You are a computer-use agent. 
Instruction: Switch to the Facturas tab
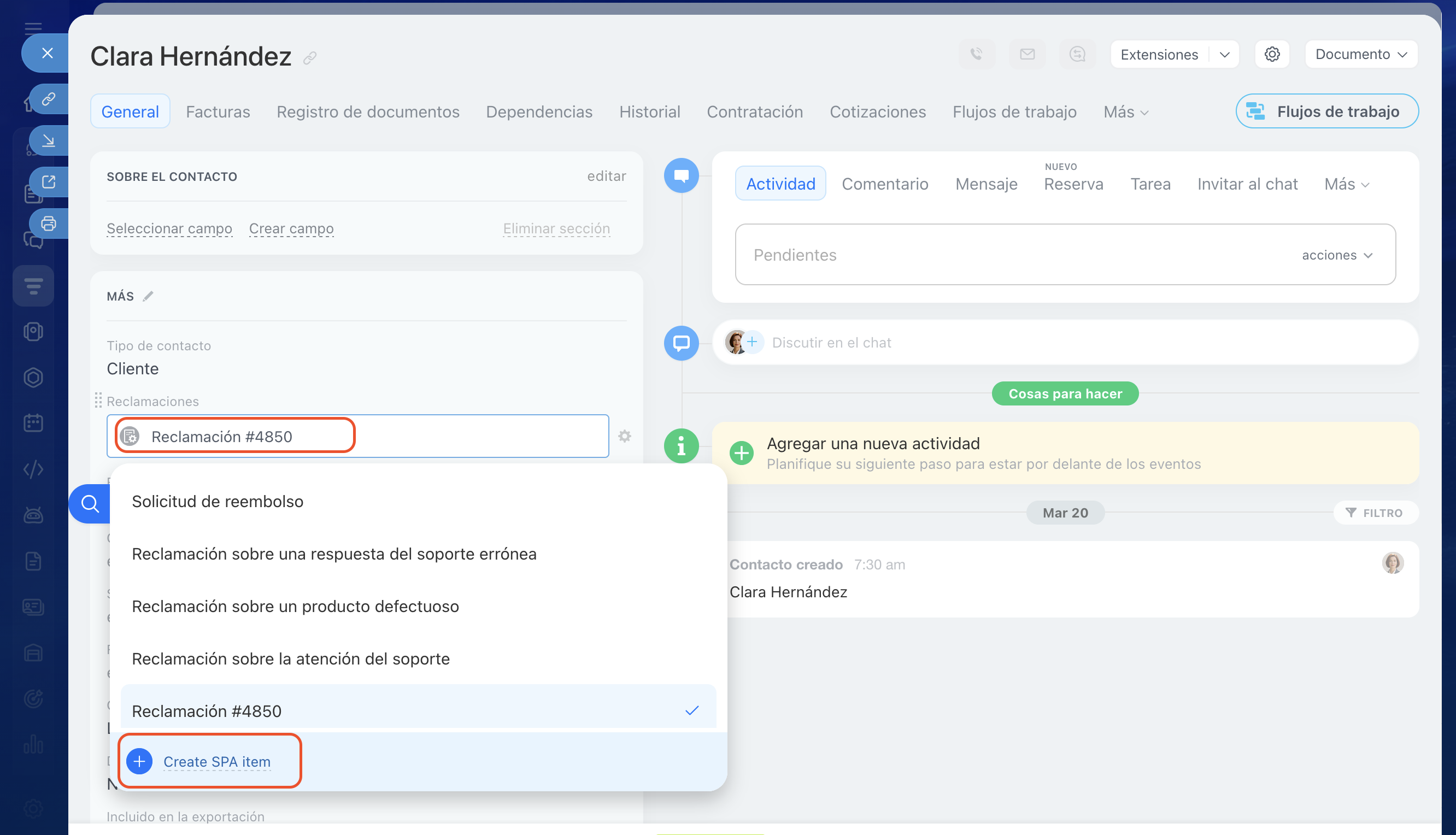(218, 112)
